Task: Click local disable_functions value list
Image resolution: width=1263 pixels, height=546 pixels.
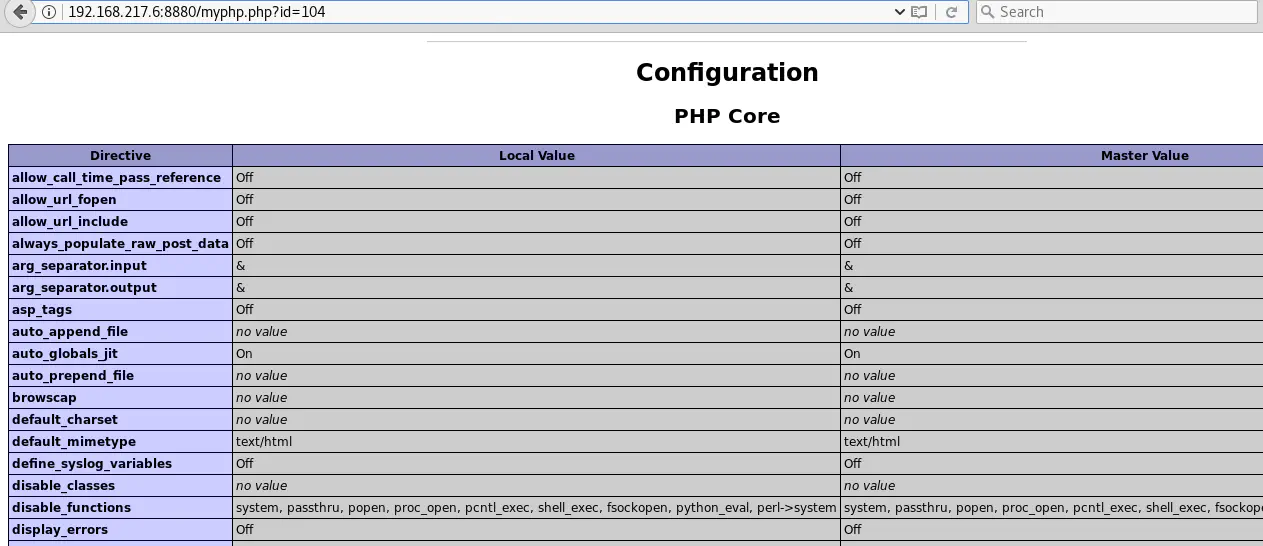Action: point(536,508)
